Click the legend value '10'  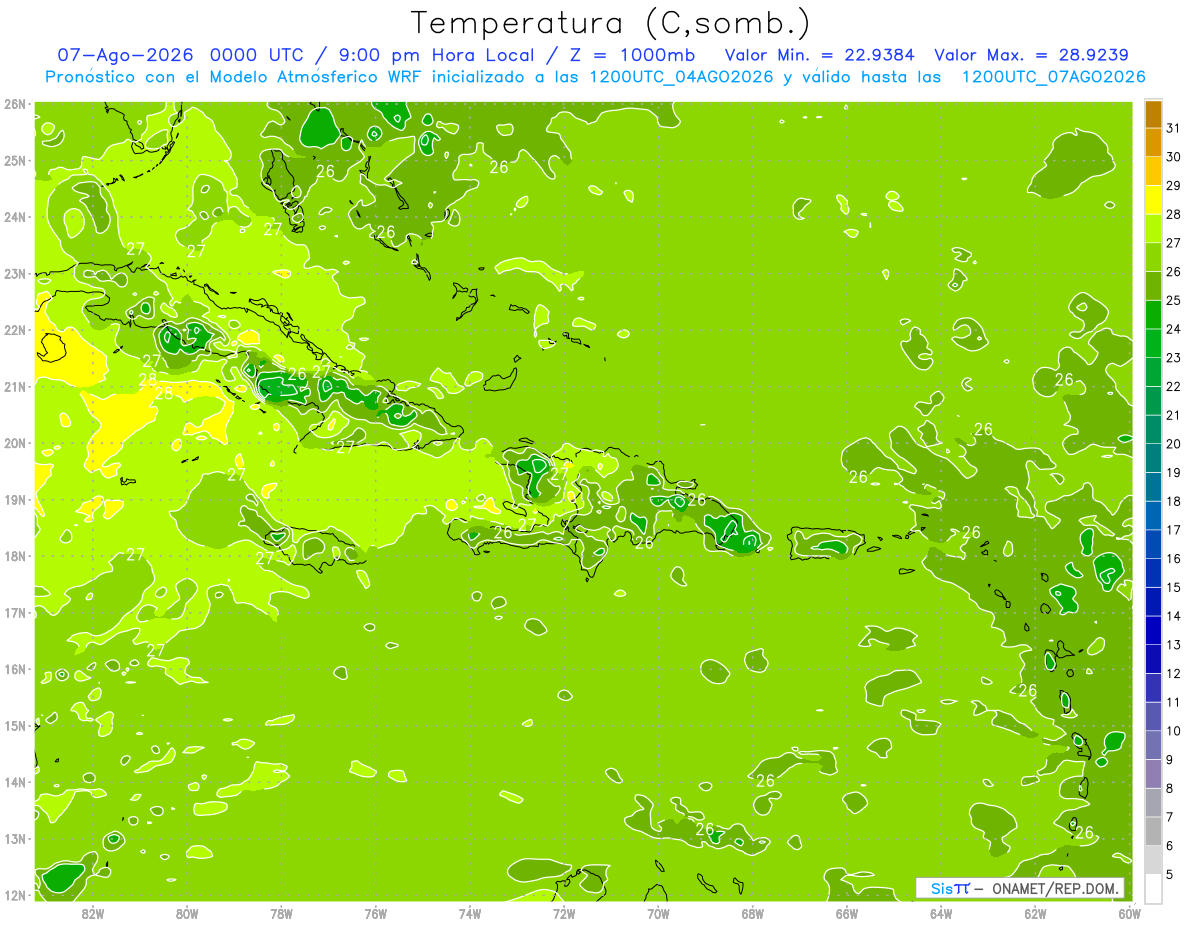coord(1173,731)
